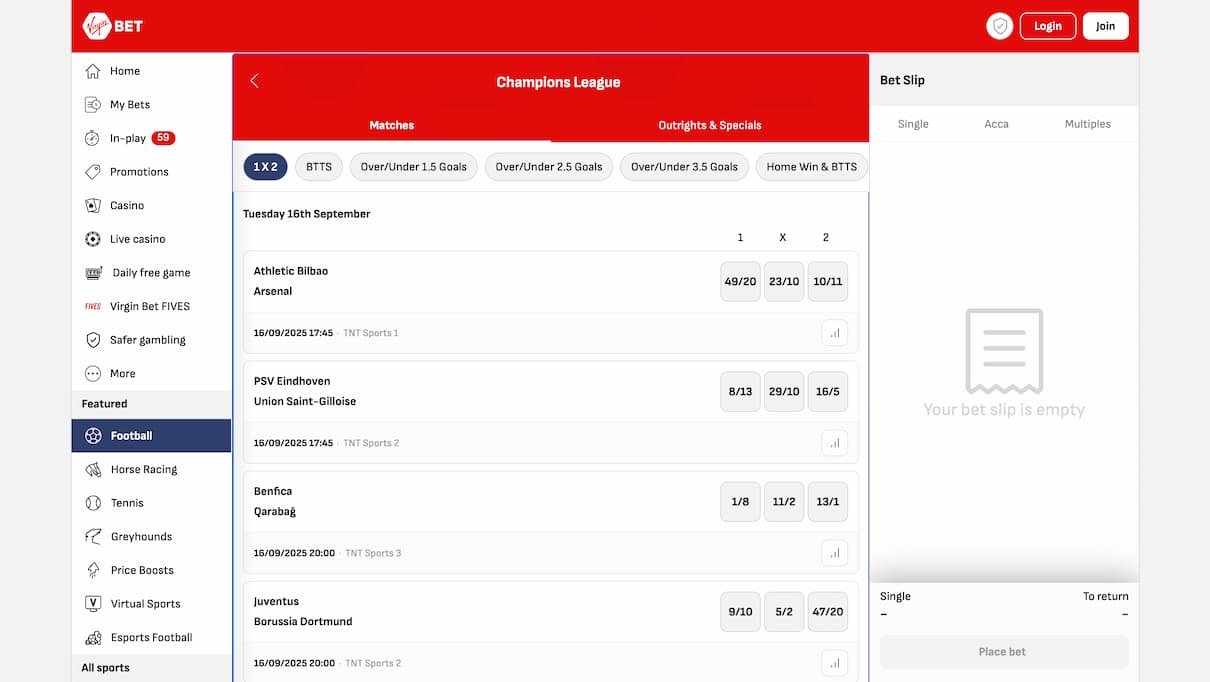Viewport: 1210px width, 682px height.
Task: Click the All sports section heading
Action: click(106, 668)
